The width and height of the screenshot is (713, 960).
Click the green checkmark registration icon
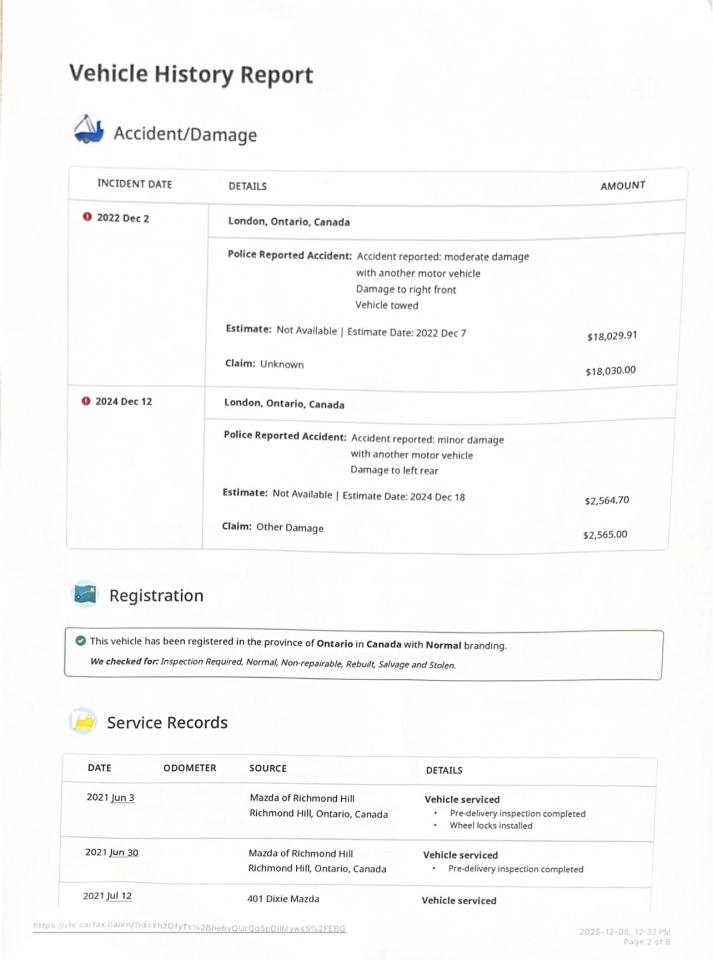point(80,642)
